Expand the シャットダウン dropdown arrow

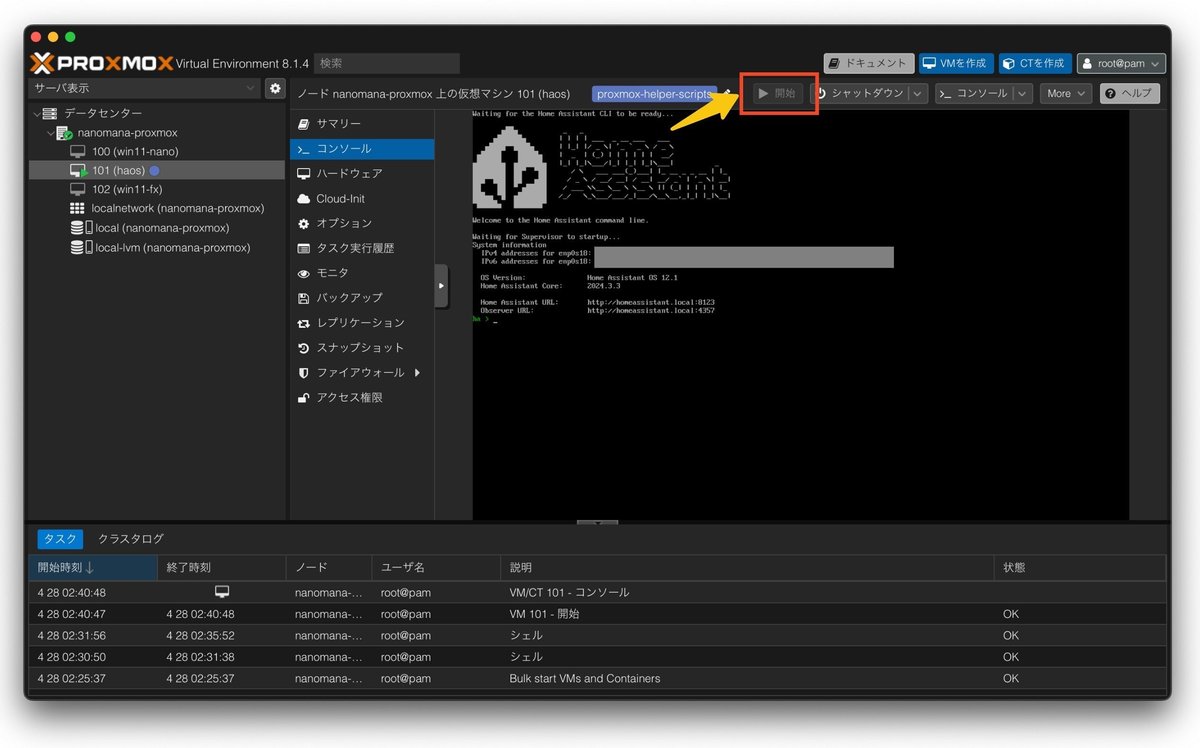click(918, 93)
